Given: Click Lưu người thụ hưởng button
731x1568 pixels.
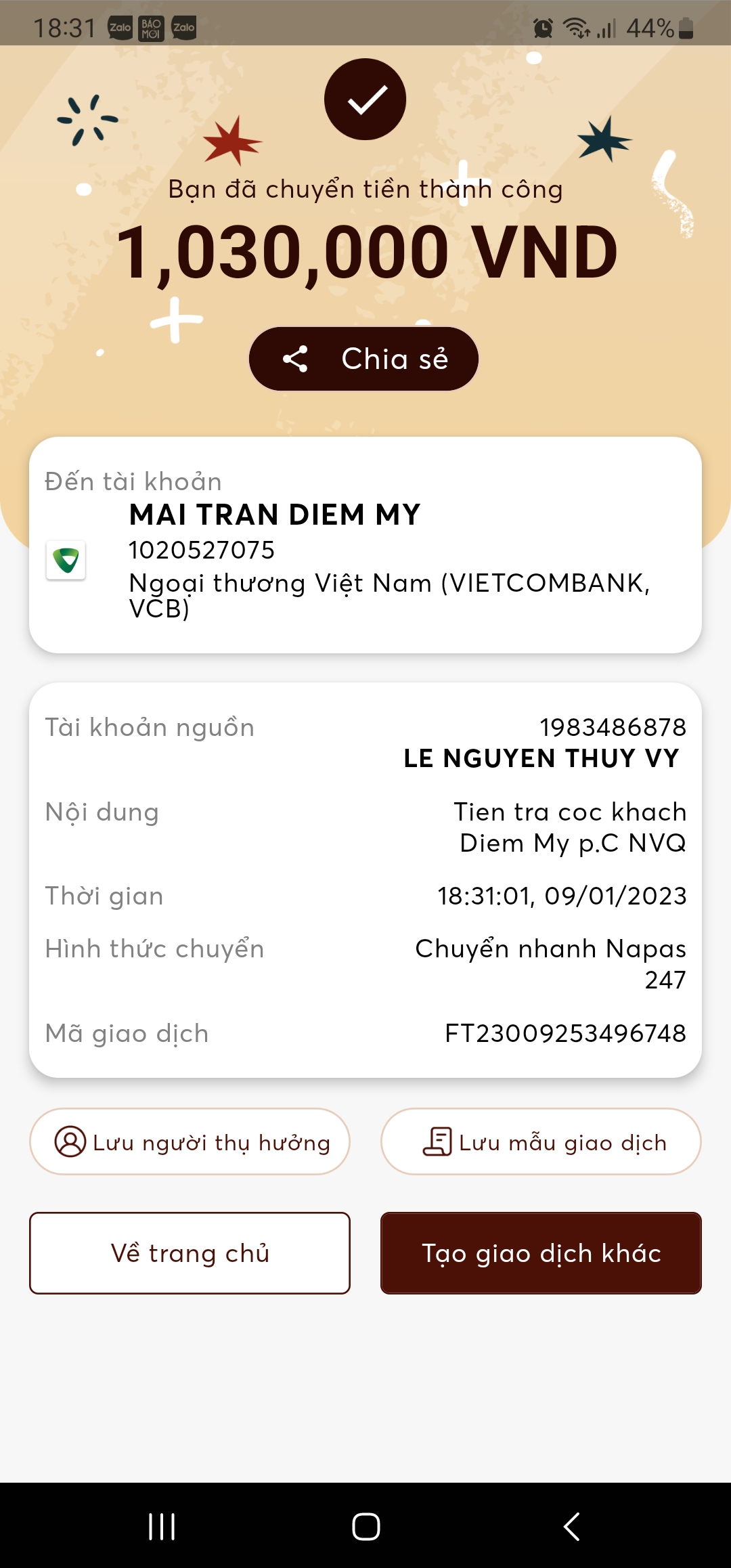Looking at the screenshot, I should pyautogui.click(x=190, y=1141).
